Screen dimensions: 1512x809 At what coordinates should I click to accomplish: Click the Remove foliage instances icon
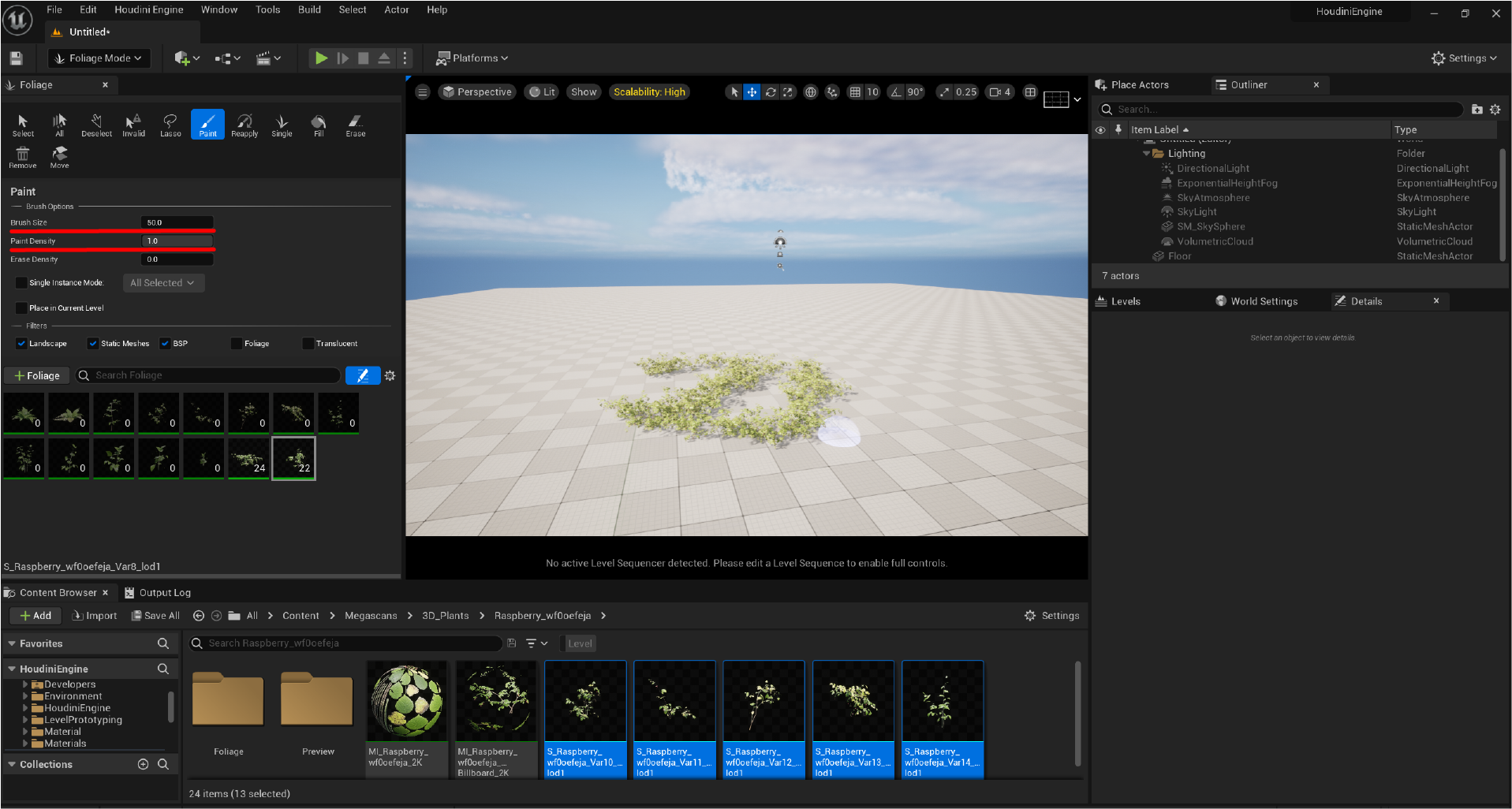(x=22, y=155)
